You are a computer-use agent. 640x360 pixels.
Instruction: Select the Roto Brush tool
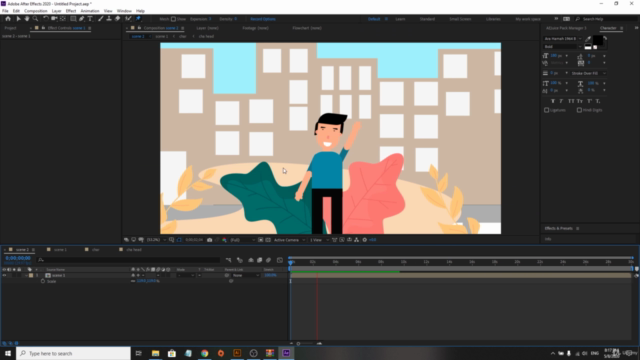[128, 19]
